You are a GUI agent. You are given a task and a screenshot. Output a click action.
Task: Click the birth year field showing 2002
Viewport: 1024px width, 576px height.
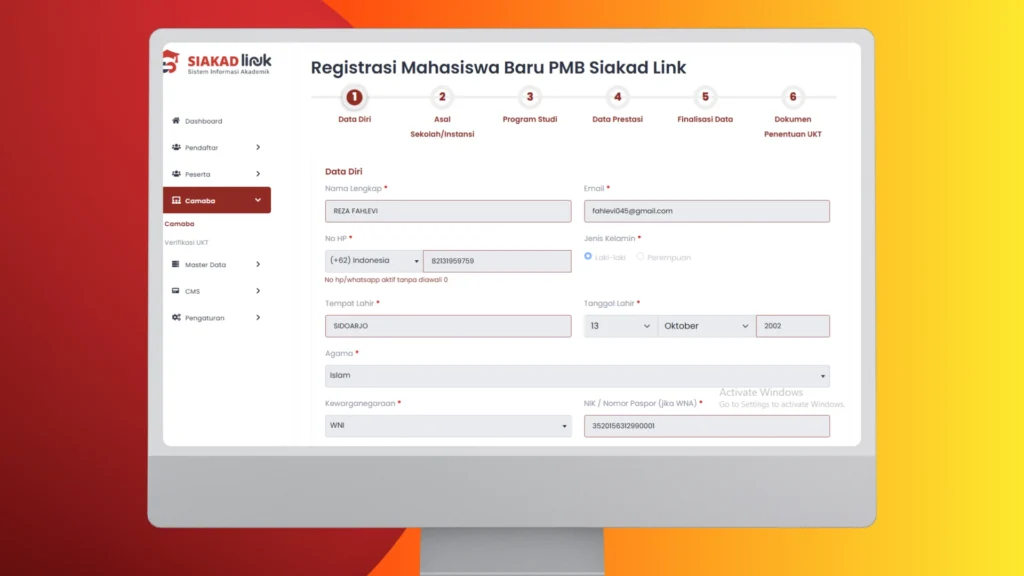[x=793, y=326]
